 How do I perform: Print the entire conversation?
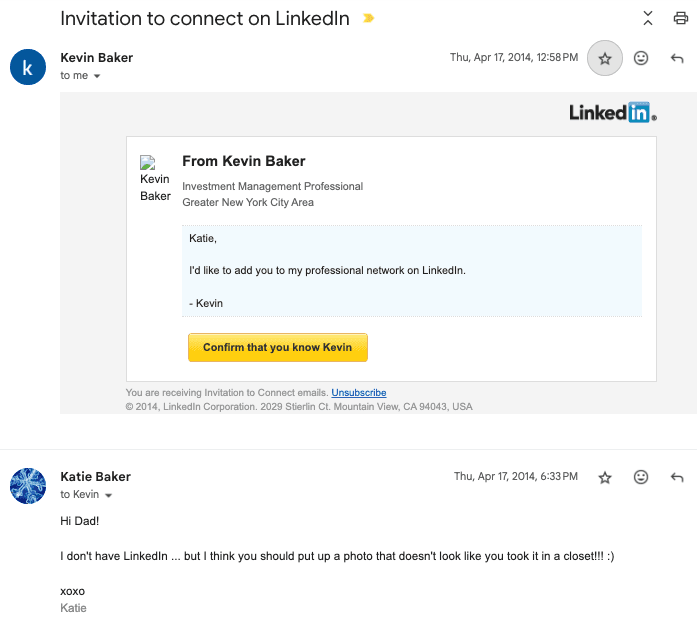point(680,18)
